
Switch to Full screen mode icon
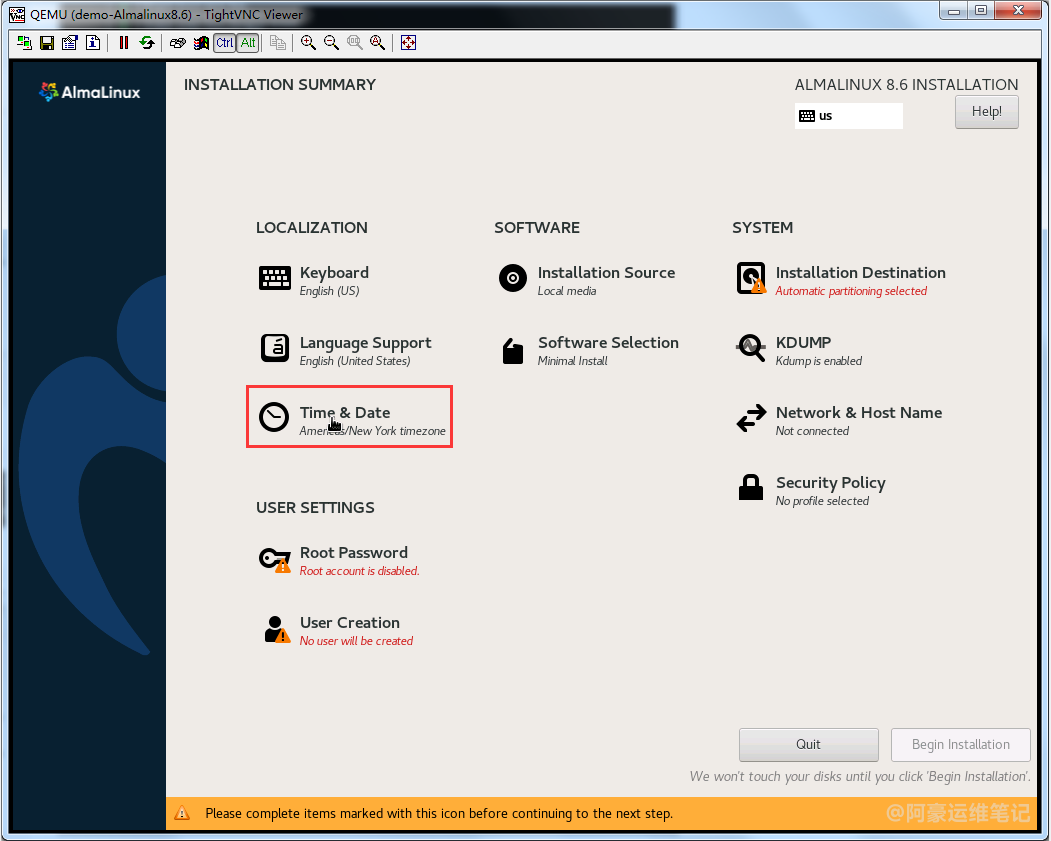click(408, 43)
